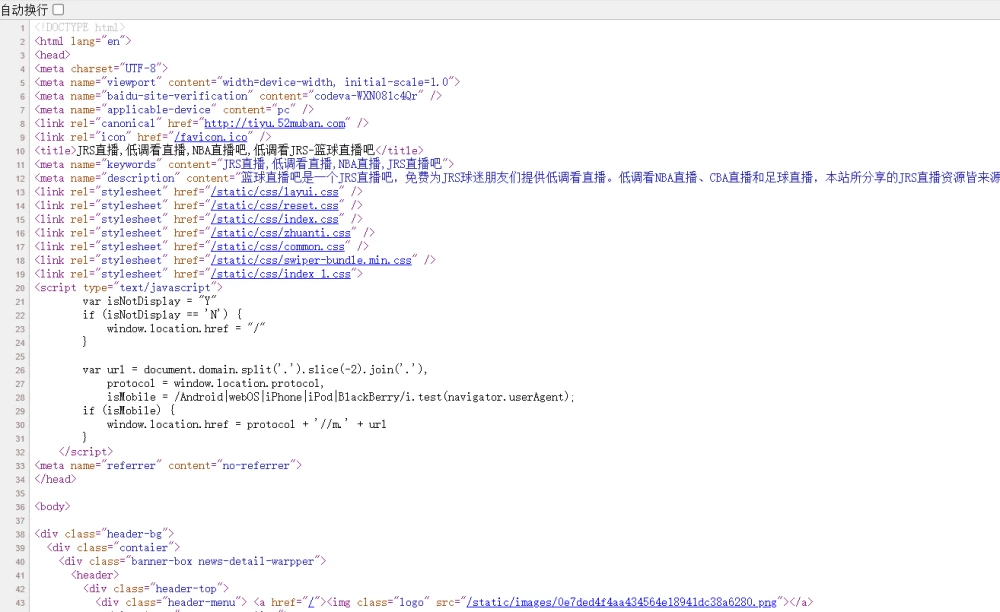Enable the 自动换行 line-wrap checkbox

tap(58, 10)
